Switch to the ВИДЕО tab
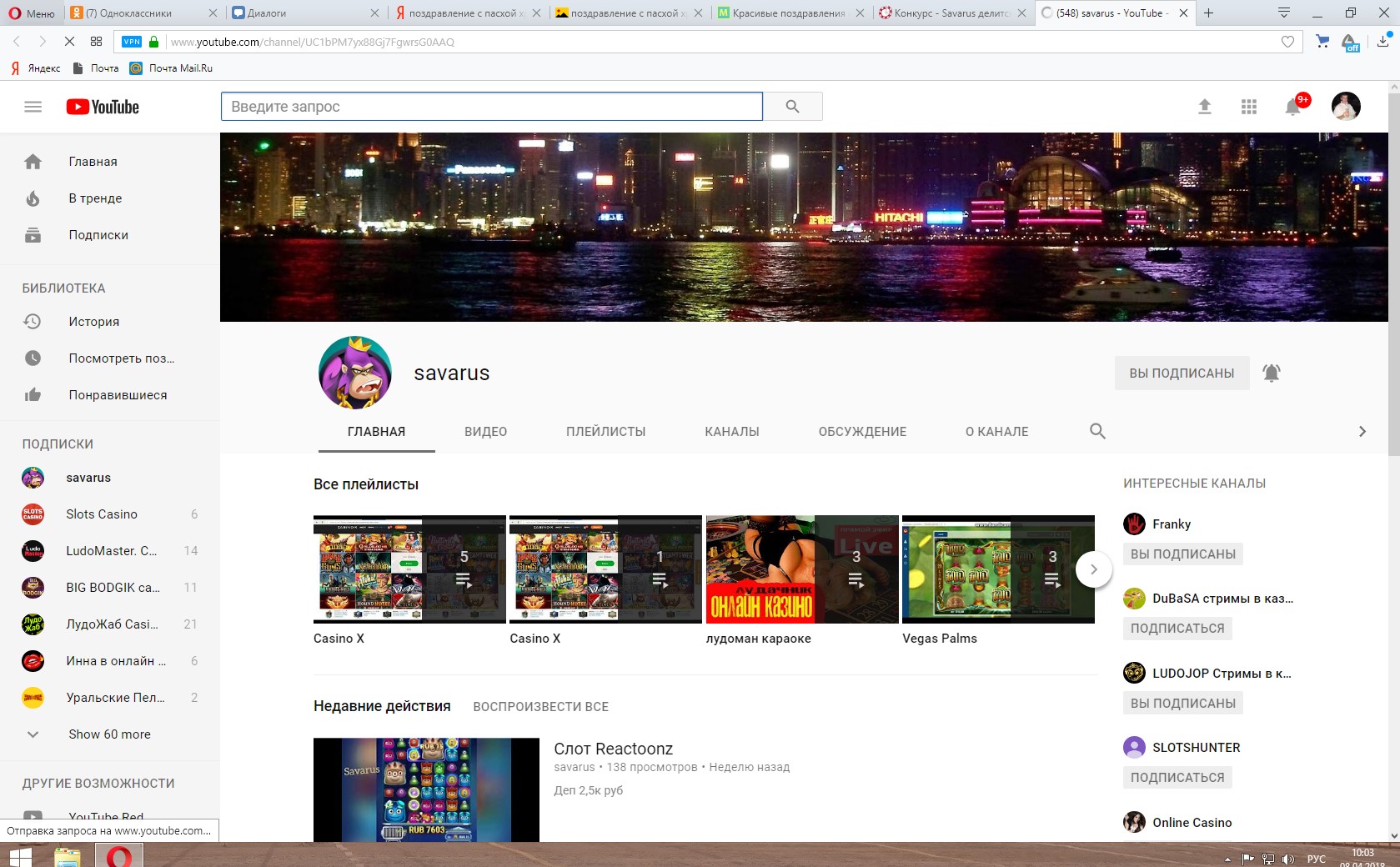Image resolution: width=1400 pixels, height=867 pixels. click(x=485, y=432)
